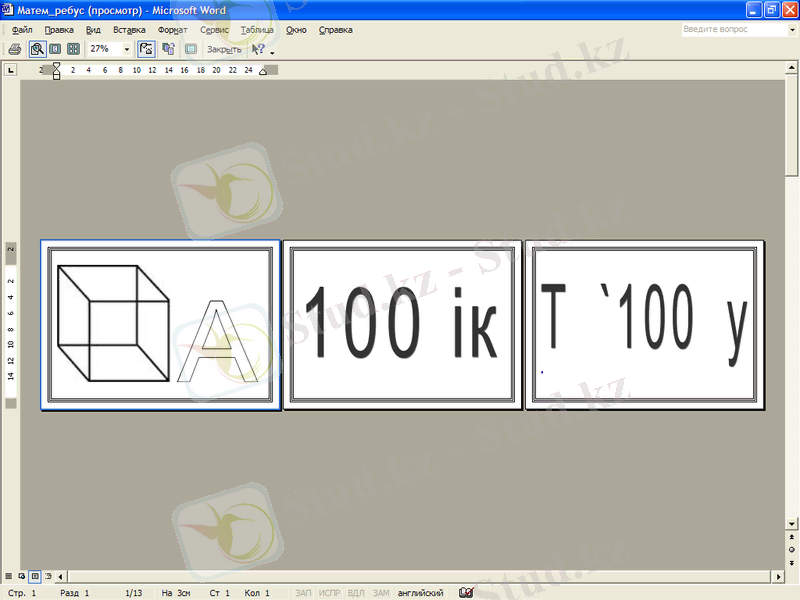Select the cube and letter A page thumbnail
The width and height of the screenshot is (800, 600).
[x=160, y=325]
